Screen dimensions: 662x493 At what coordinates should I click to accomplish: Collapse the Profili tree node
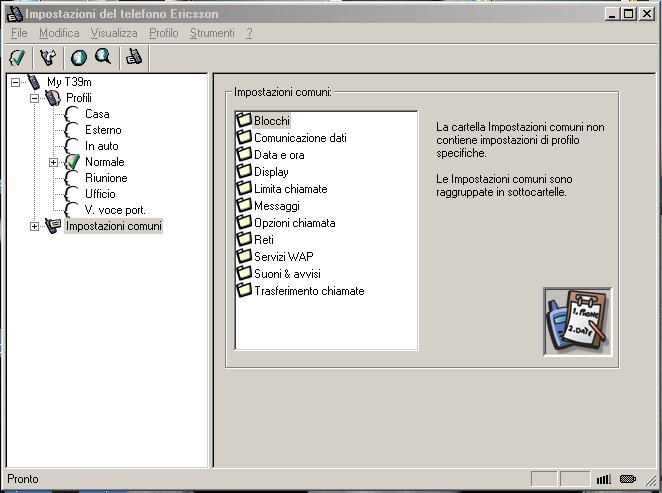coord(34,98)
